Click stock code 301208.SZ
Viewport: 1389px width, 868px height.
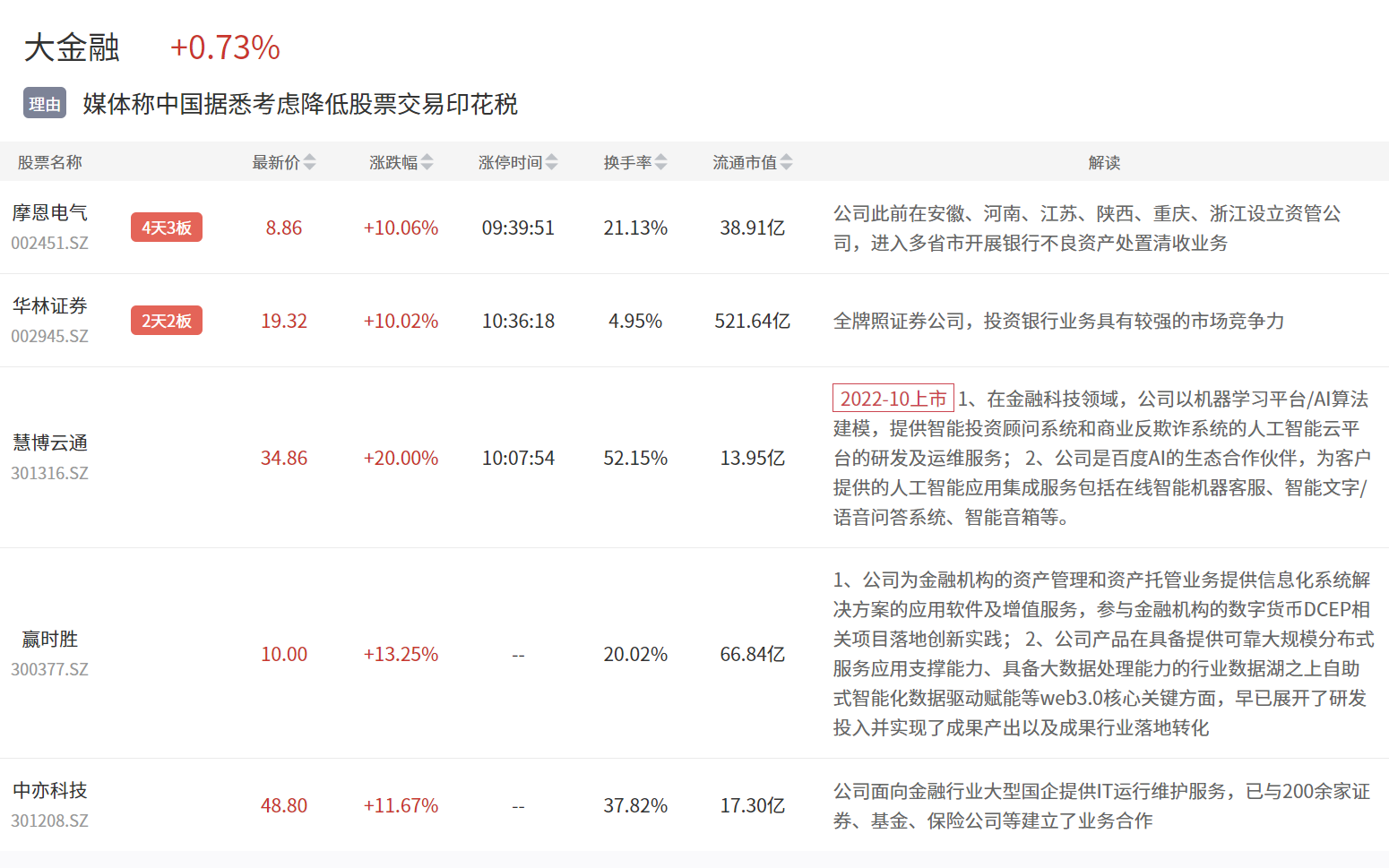point(50,821)
